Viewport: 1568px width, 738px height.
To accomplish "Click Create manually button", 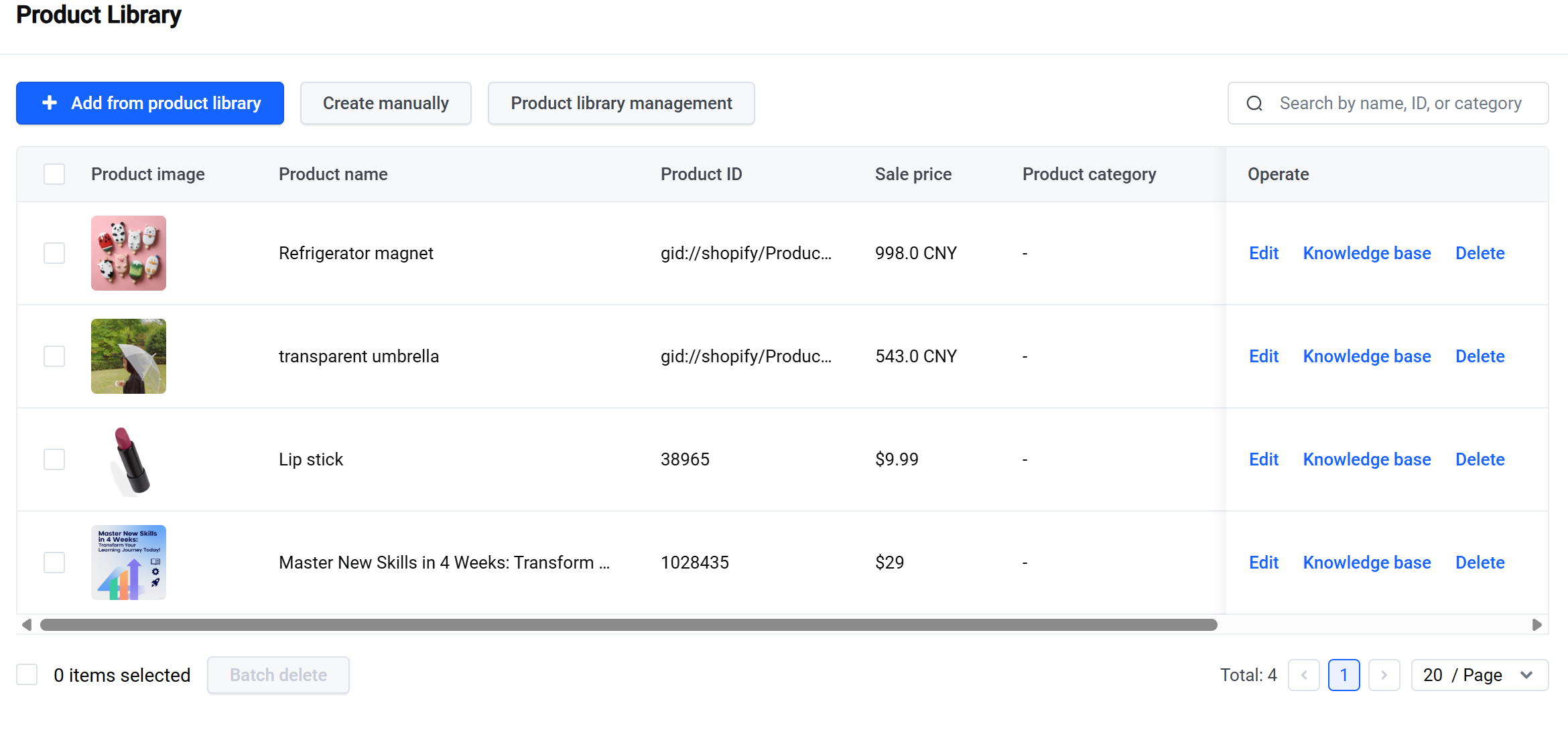I will click(x=386, y=103).
